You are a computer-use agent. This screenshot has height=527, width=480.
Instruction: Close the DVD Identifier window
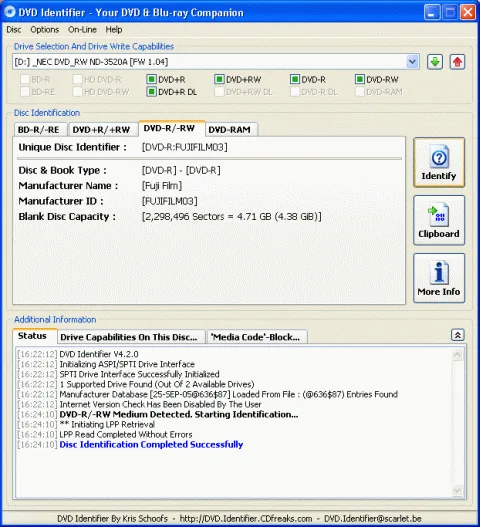(x=468, y=12)
